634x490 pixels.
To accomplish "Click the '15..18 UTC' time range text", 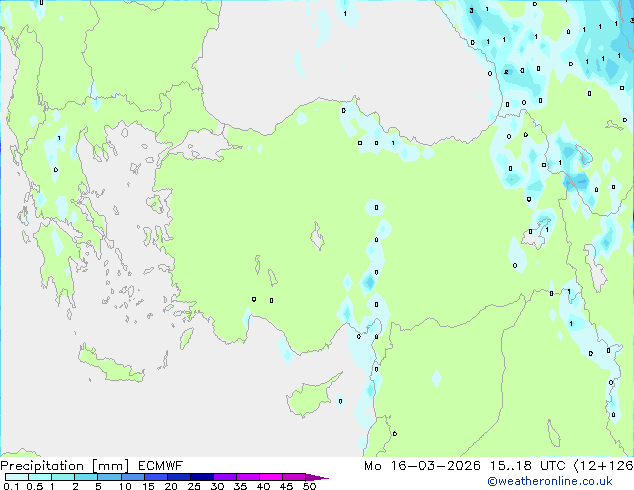I will click(x=527, y=466).
